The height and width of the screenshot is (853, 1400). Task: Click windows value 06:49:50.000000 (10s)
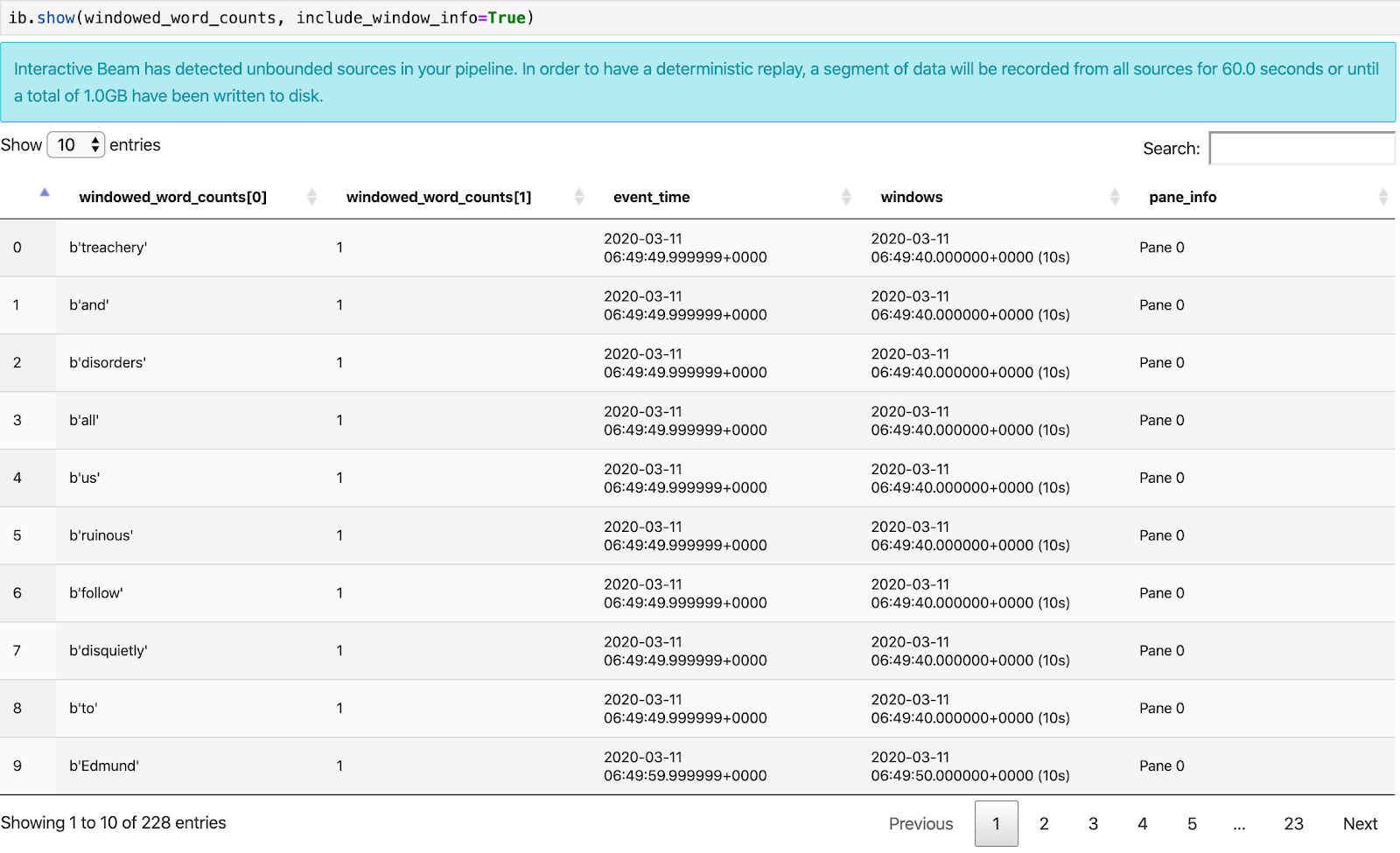[970, 766]
